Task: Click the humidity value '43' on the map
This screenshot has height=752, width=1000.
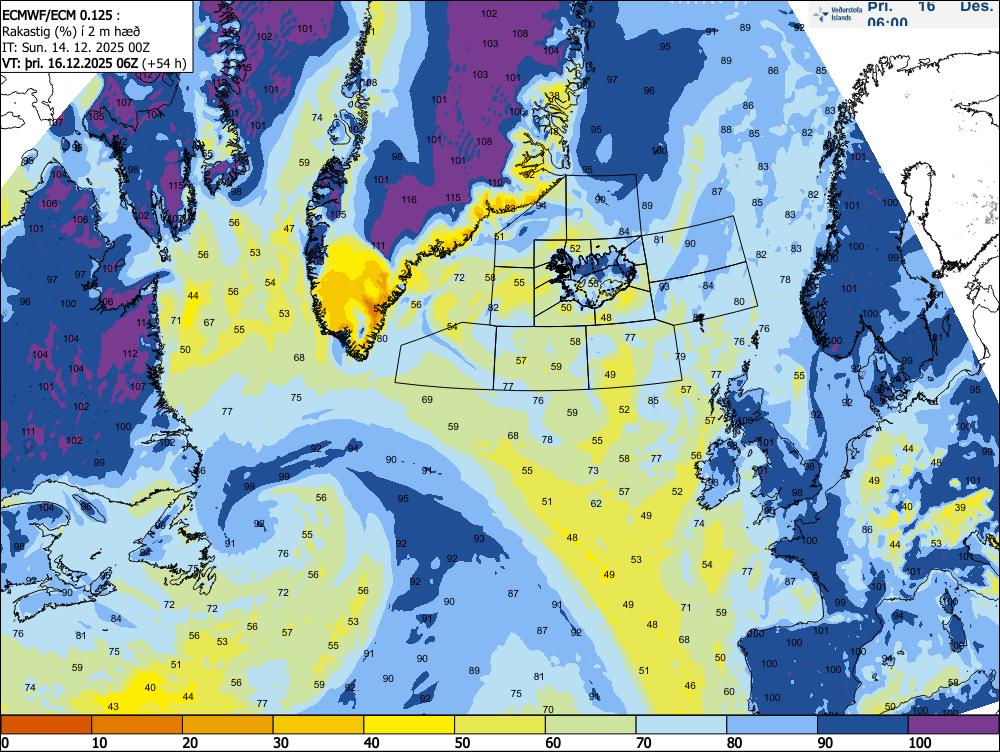Action: click(113, 706)
